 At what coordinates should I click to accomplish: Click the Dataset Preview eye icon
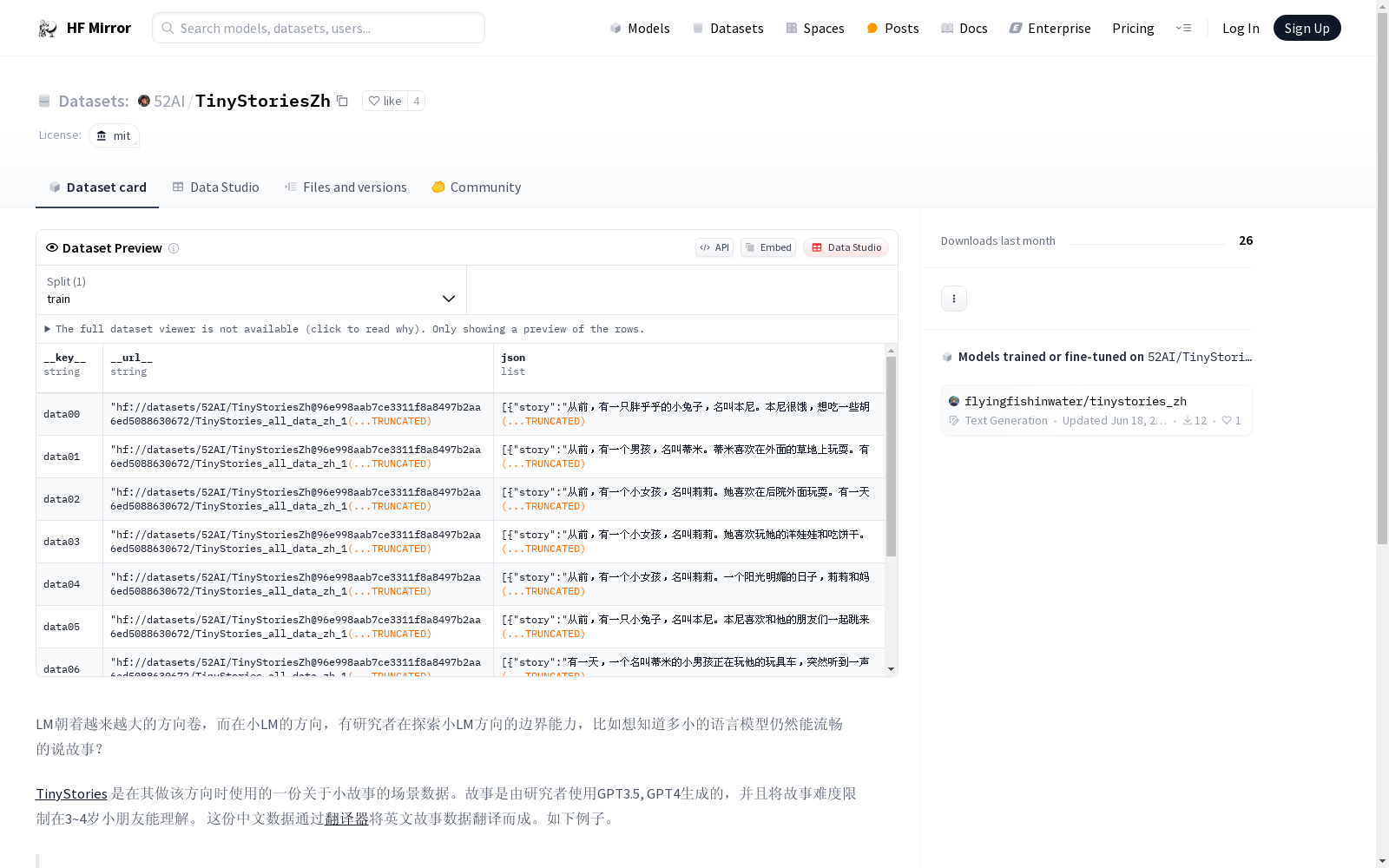pos(52,247)
